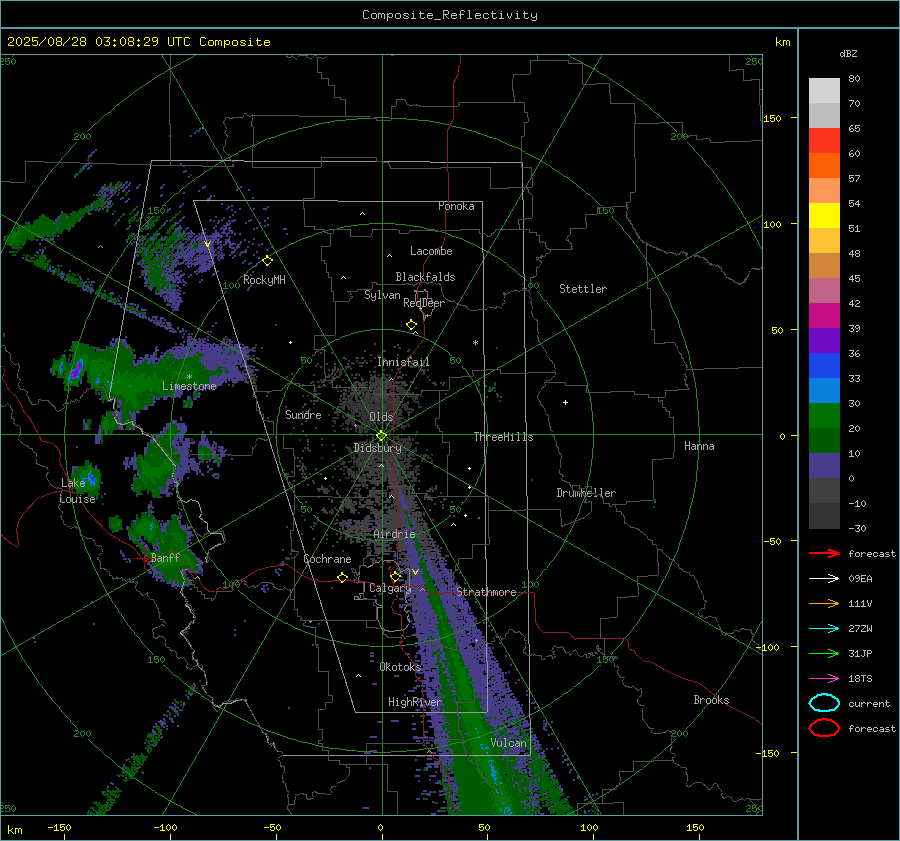Image resolution: width=900 pixels, height=841 pixels.
Task: Click the red forecast ellipse in the legend
Action: [x=824, y=728]
